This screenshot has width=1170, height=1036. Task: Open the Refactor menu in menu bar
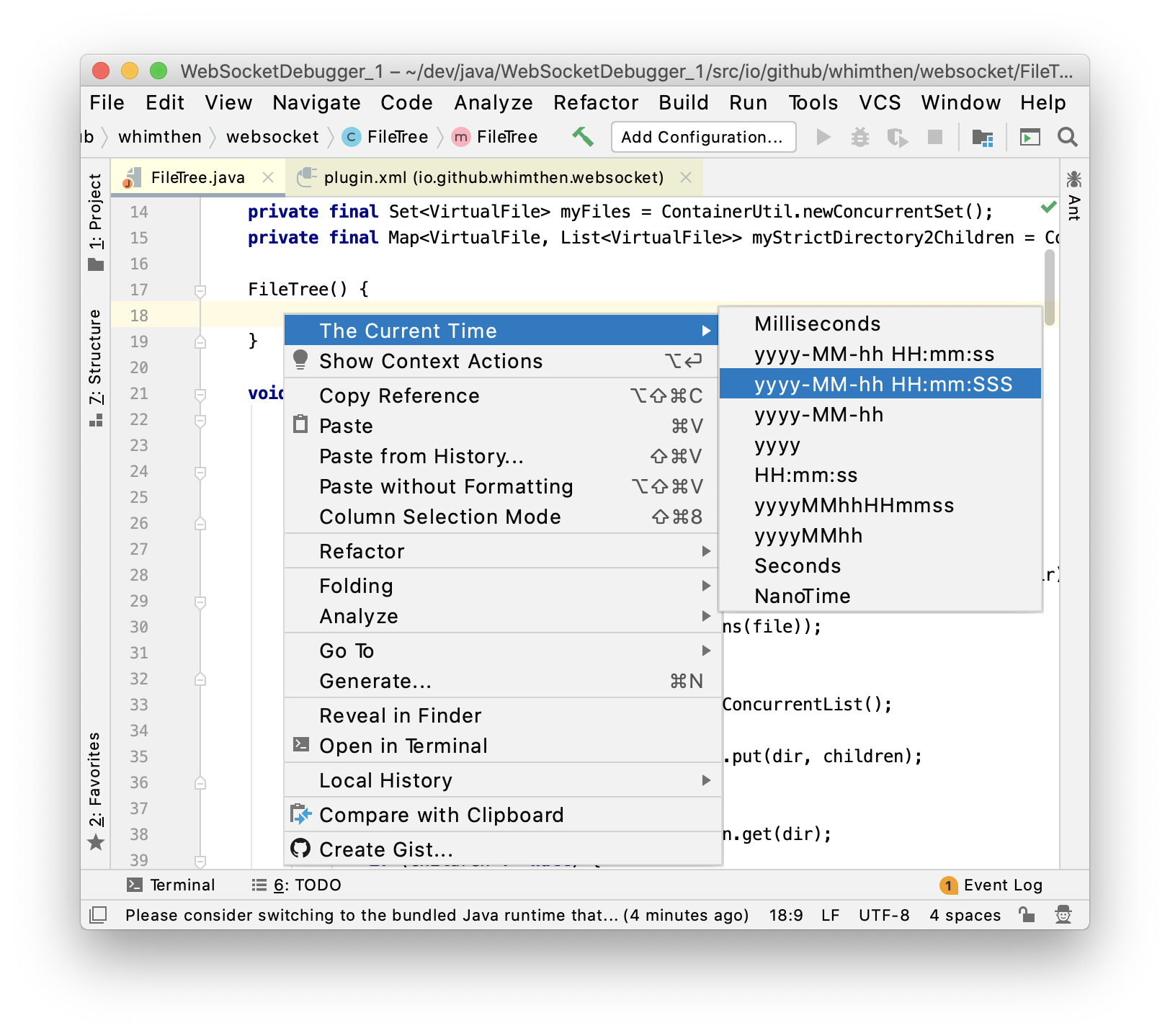coord(596,102)
